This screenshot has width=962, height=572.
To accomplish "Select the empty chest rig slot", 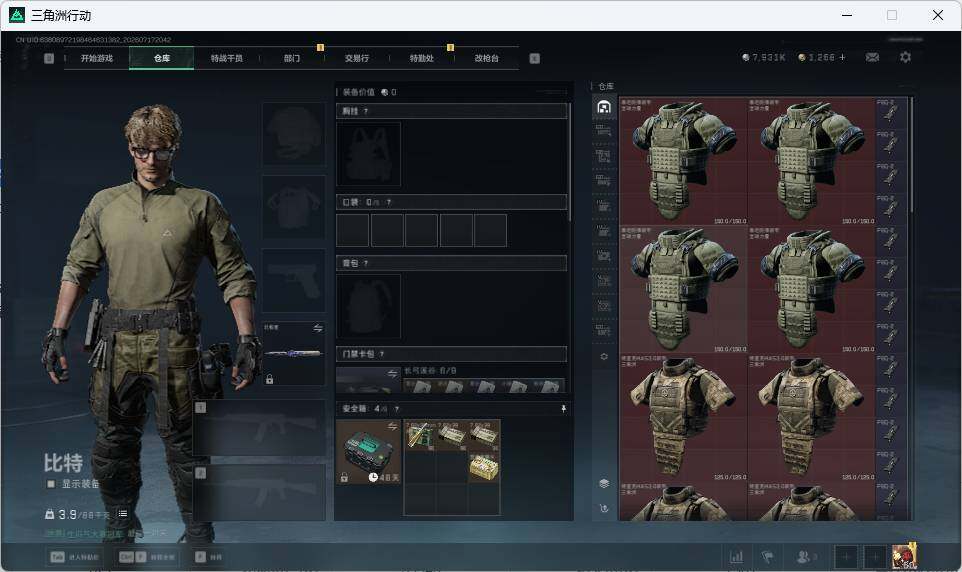I will tap(368, 153).
